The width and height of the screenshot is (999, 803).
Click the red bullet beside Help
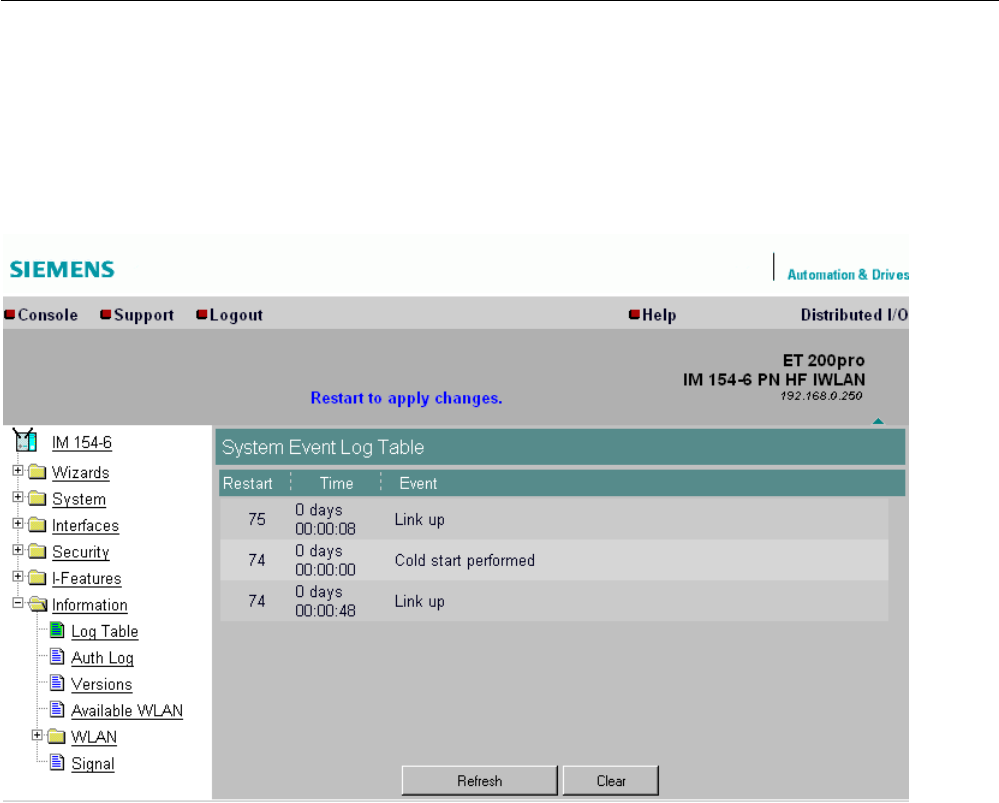[634, 314]
